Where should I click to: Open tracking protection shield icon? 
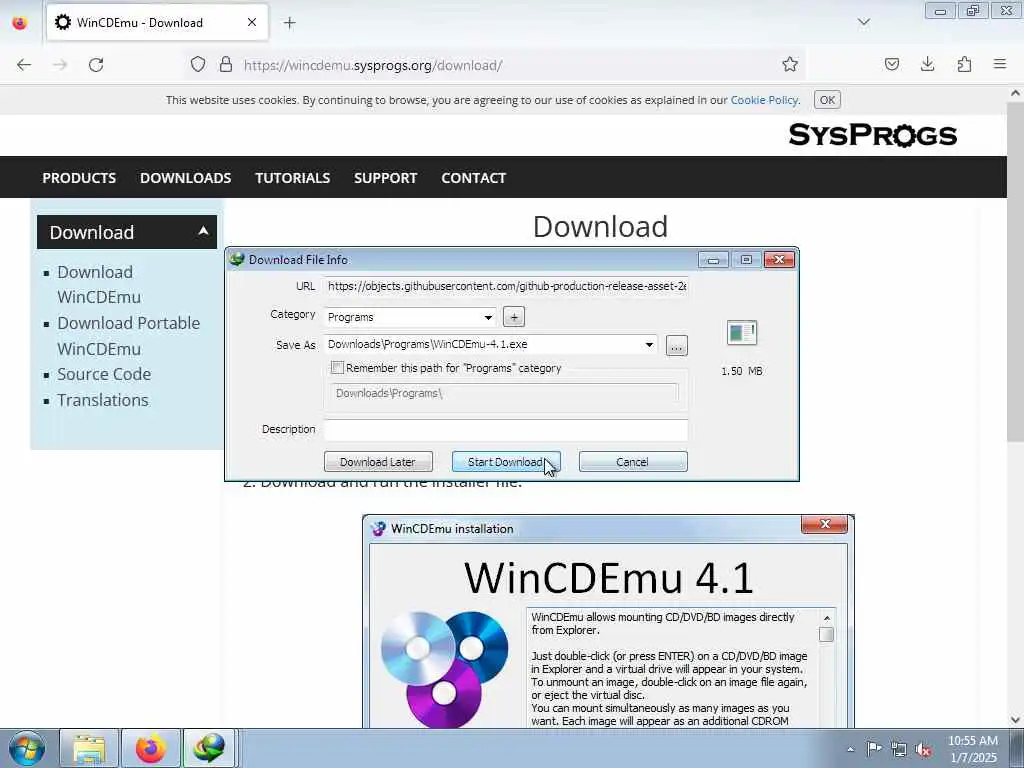tap(198, 65)
